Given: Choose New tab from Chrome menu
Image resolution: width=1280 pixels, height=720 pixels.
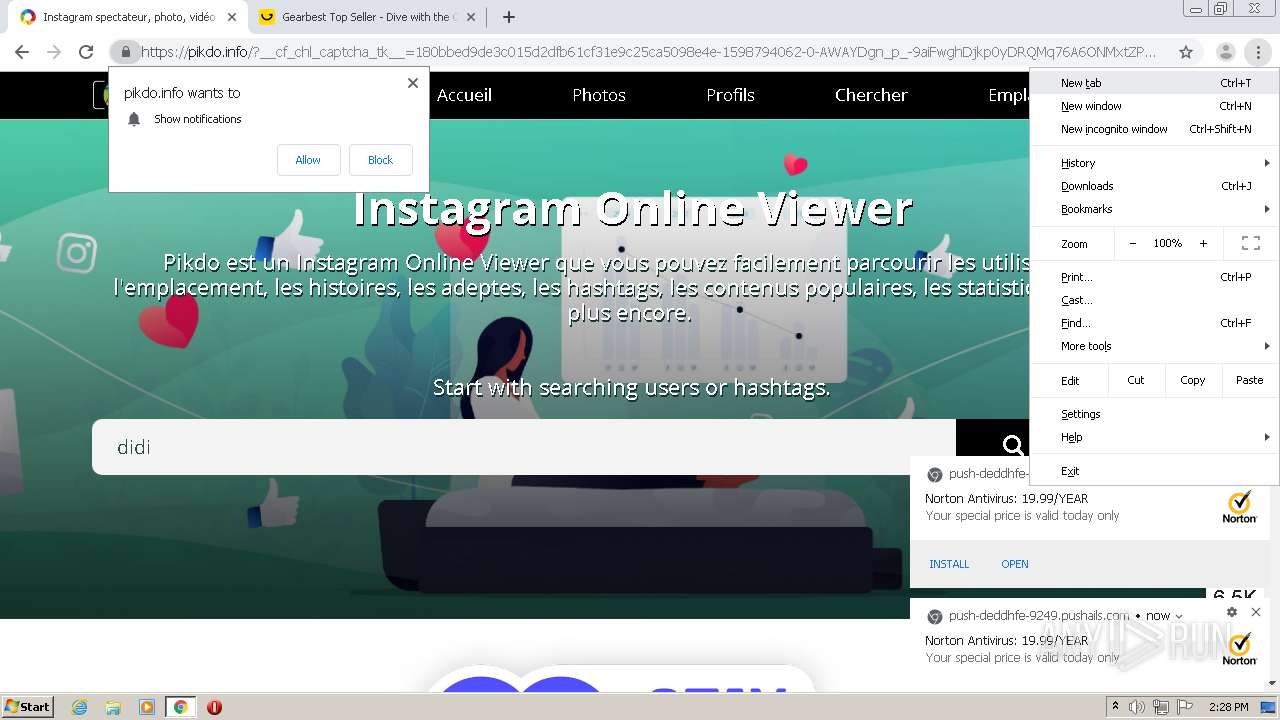Looking at the screenshot, I should (x=1155, y=83).
